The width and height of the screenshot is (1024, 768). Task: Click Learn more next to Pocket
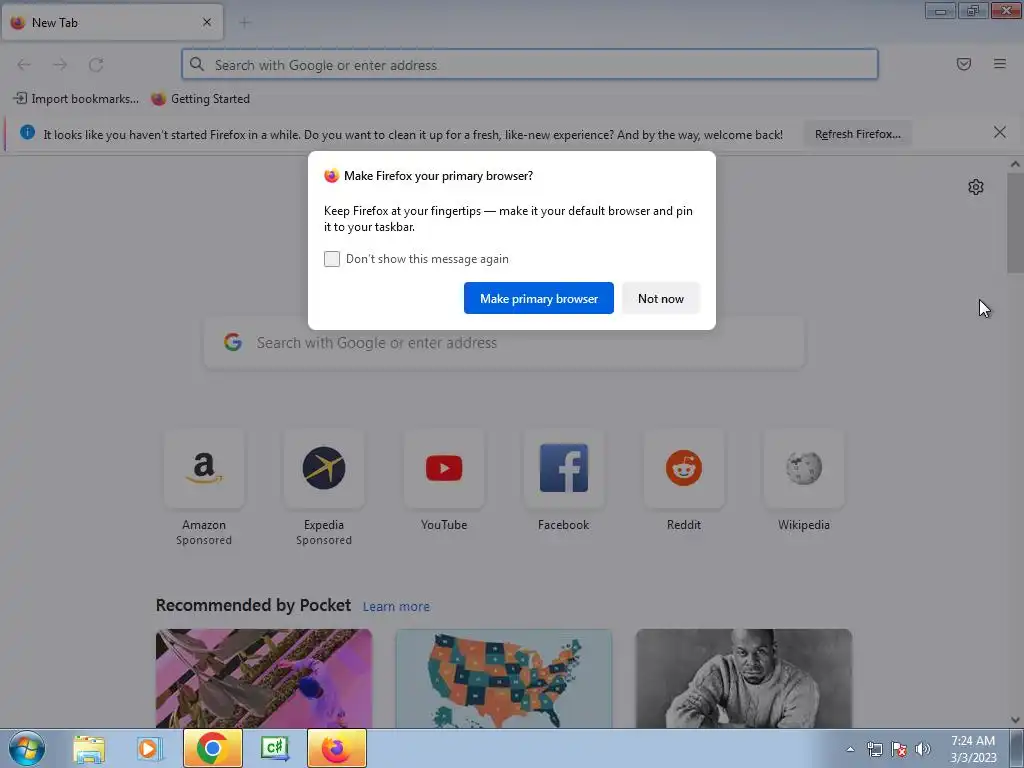coord(396,607)
